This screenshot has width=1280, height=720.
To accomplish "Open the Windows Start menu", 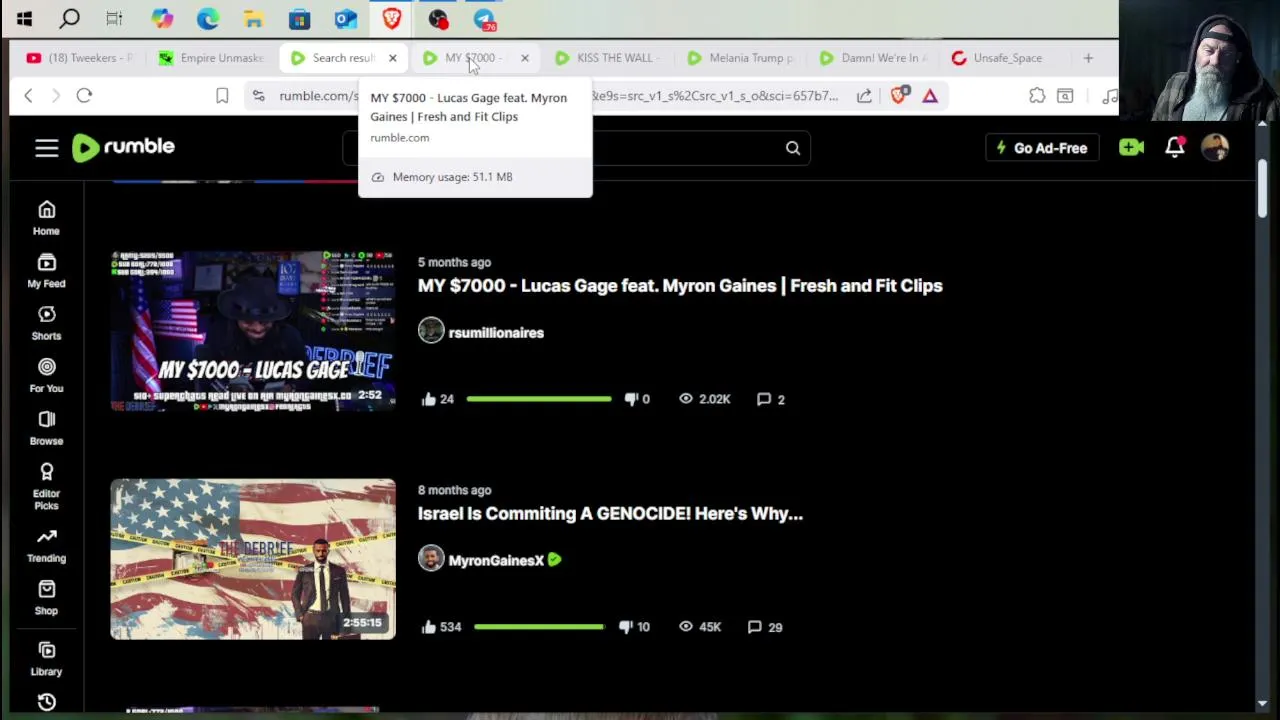I will tap(24, 18).
